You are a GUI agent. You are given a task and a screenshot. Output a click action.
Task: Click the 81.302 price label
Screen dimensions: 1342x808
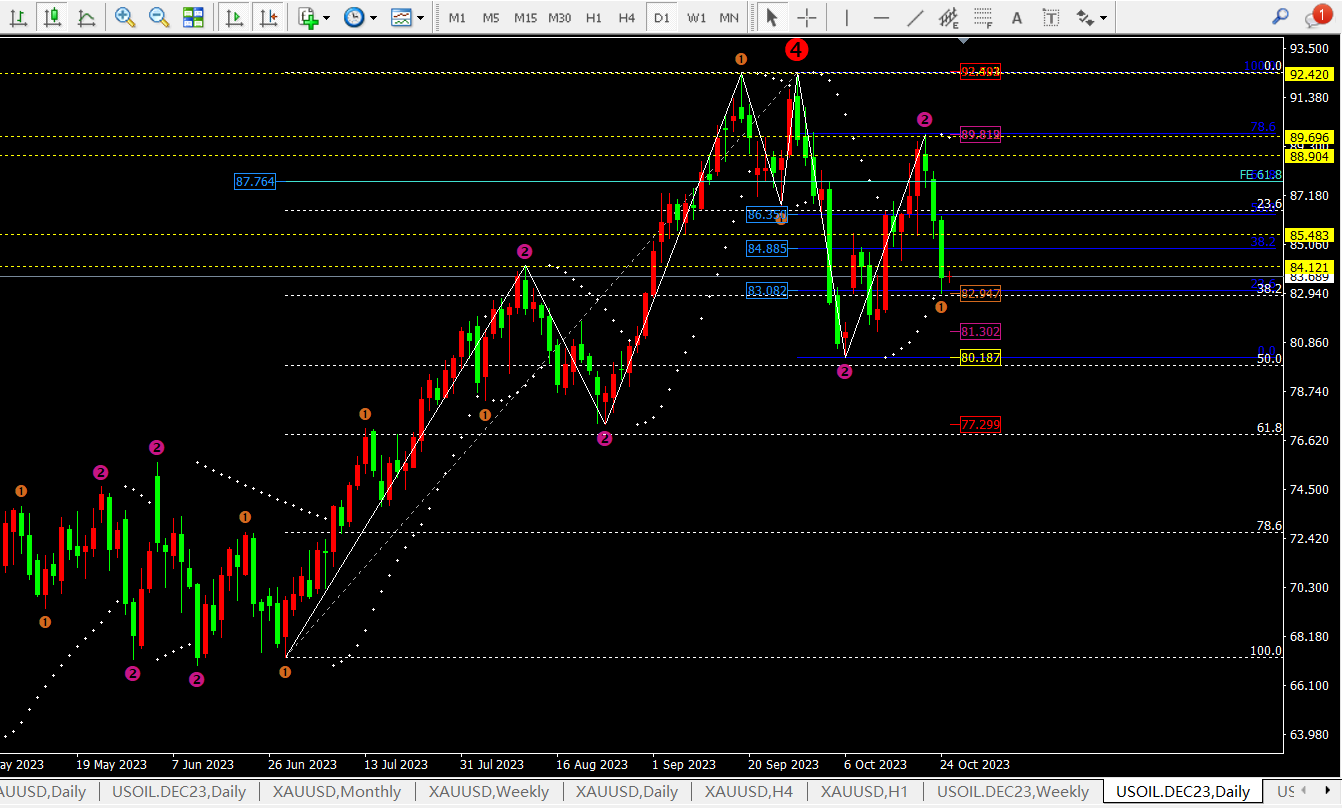(980, 331)
